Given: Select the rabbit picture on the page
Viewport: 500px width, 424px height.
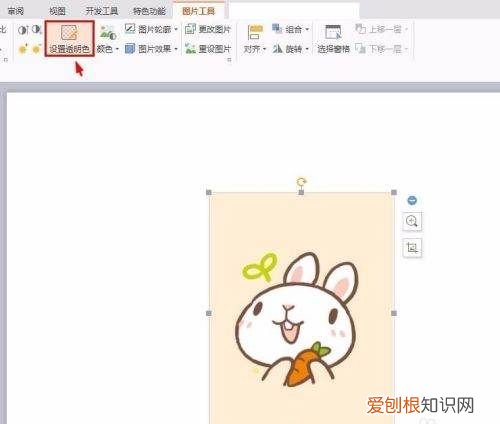Looking at the screenshot, I should [x=301, y=308].
